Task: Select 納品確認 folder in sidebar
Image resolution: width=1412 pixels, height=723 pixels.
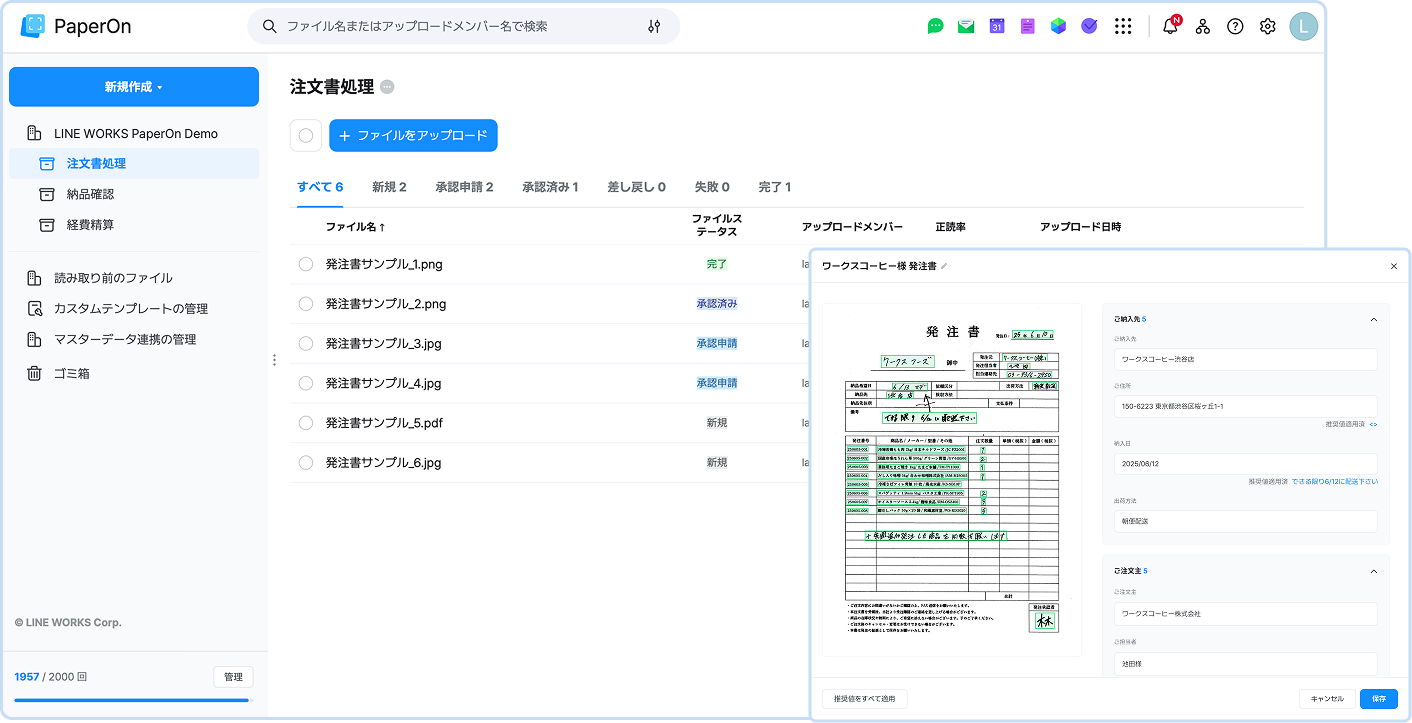Action: [134, 194]
